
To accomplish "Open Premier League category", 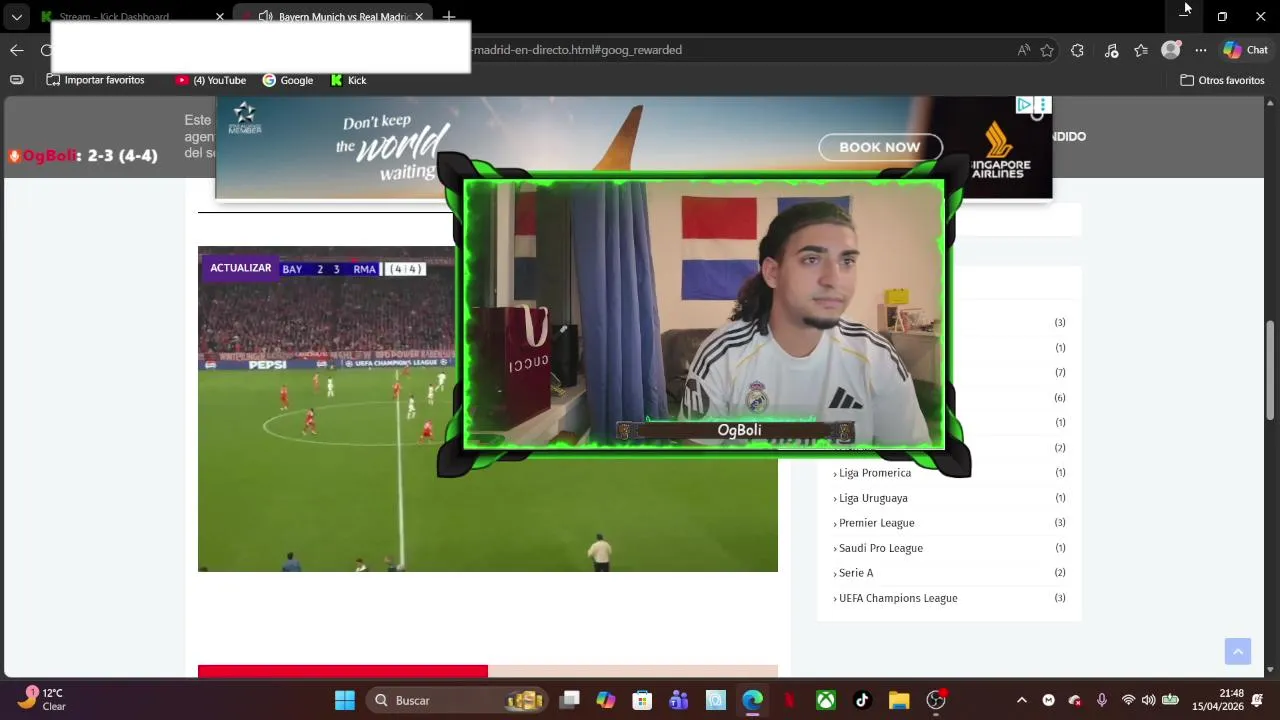I will [x=876, y=523].
